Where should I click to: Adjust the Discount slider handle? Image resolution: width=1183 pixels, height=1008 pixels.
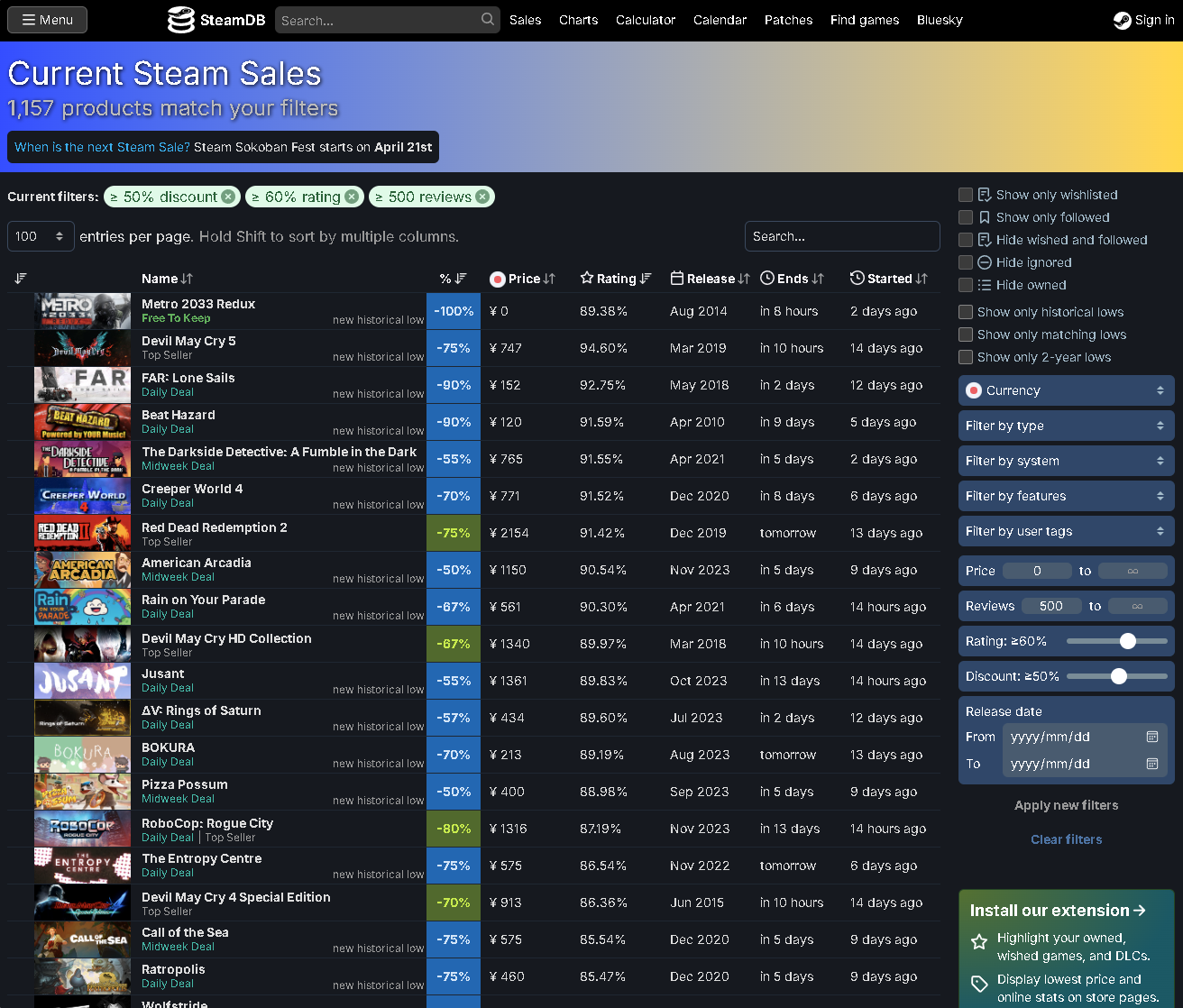click(1119, 676)
